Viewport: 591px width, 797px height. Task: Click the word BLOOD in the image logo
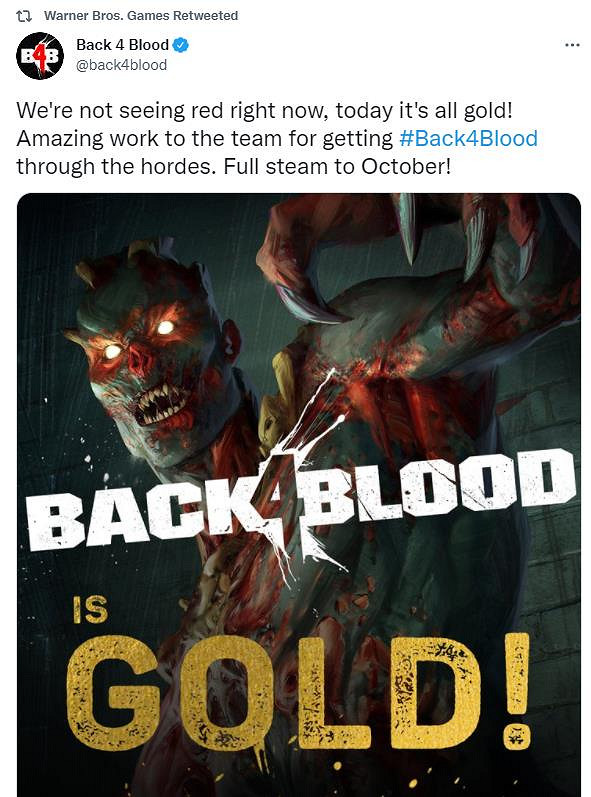point(438,488)
